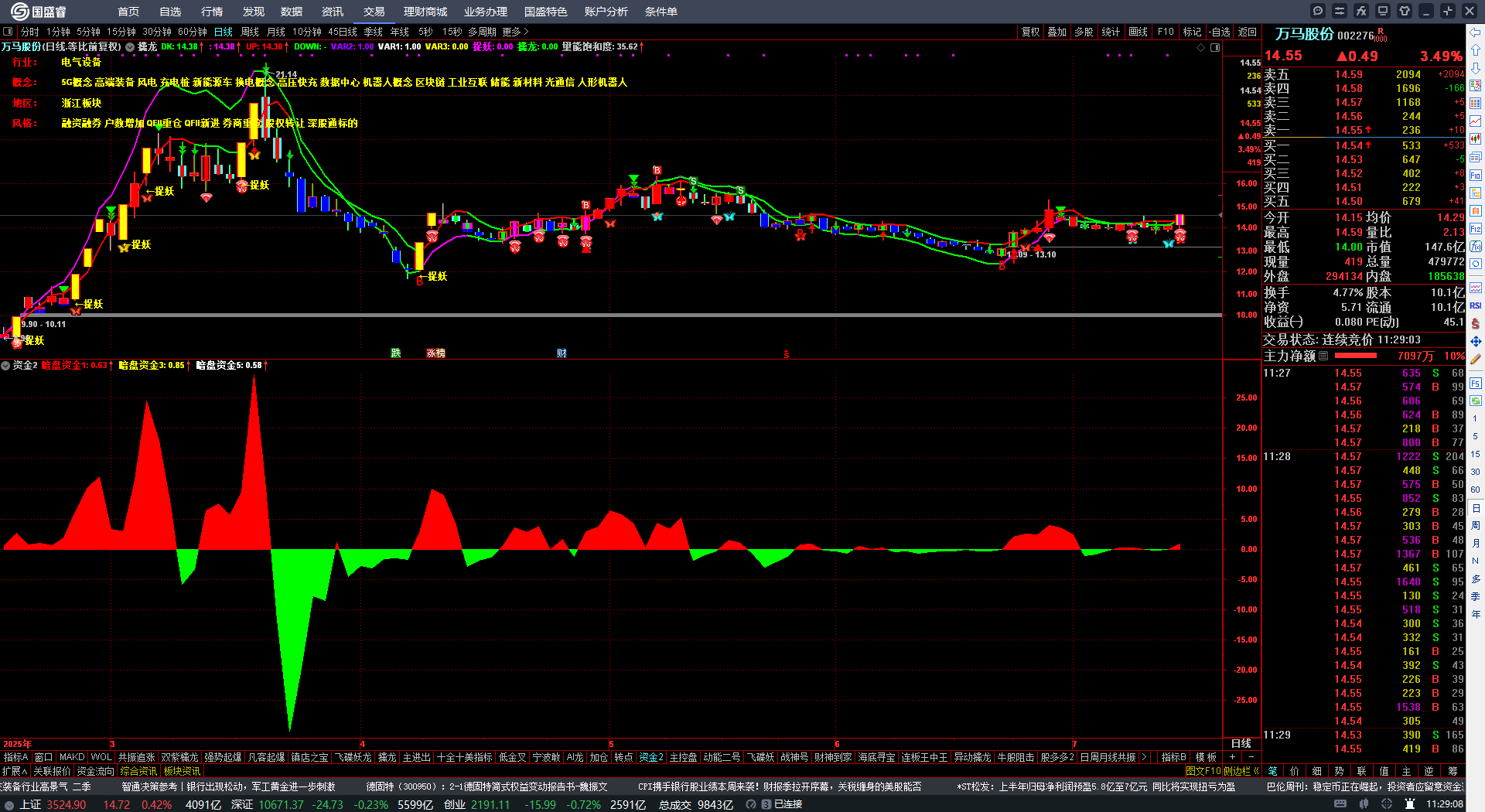Open the 图文F10 button
This screenshot has height=812, width=1485.
pos(1203,771)
